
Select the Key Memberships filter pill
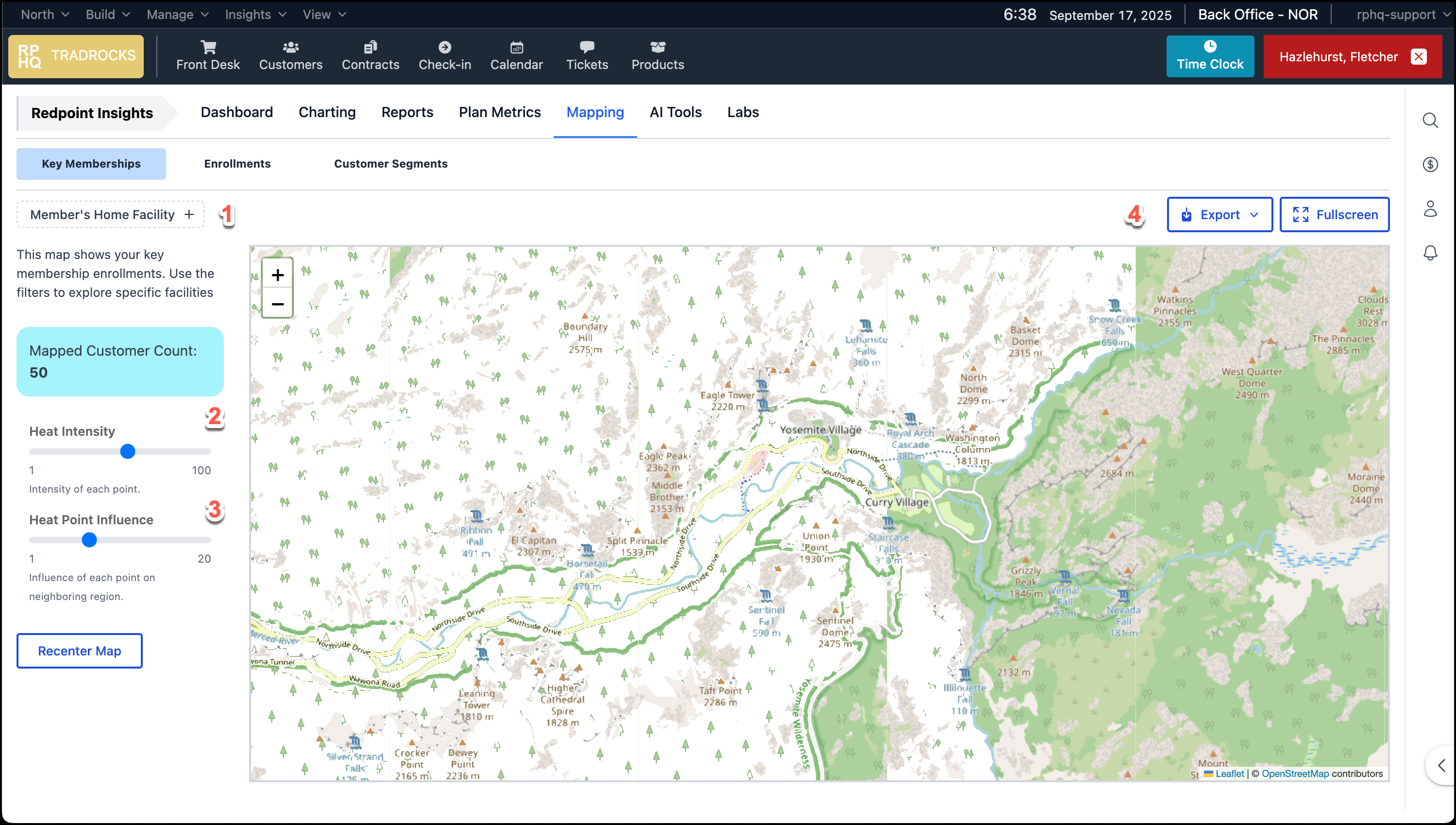click(91, 164)
